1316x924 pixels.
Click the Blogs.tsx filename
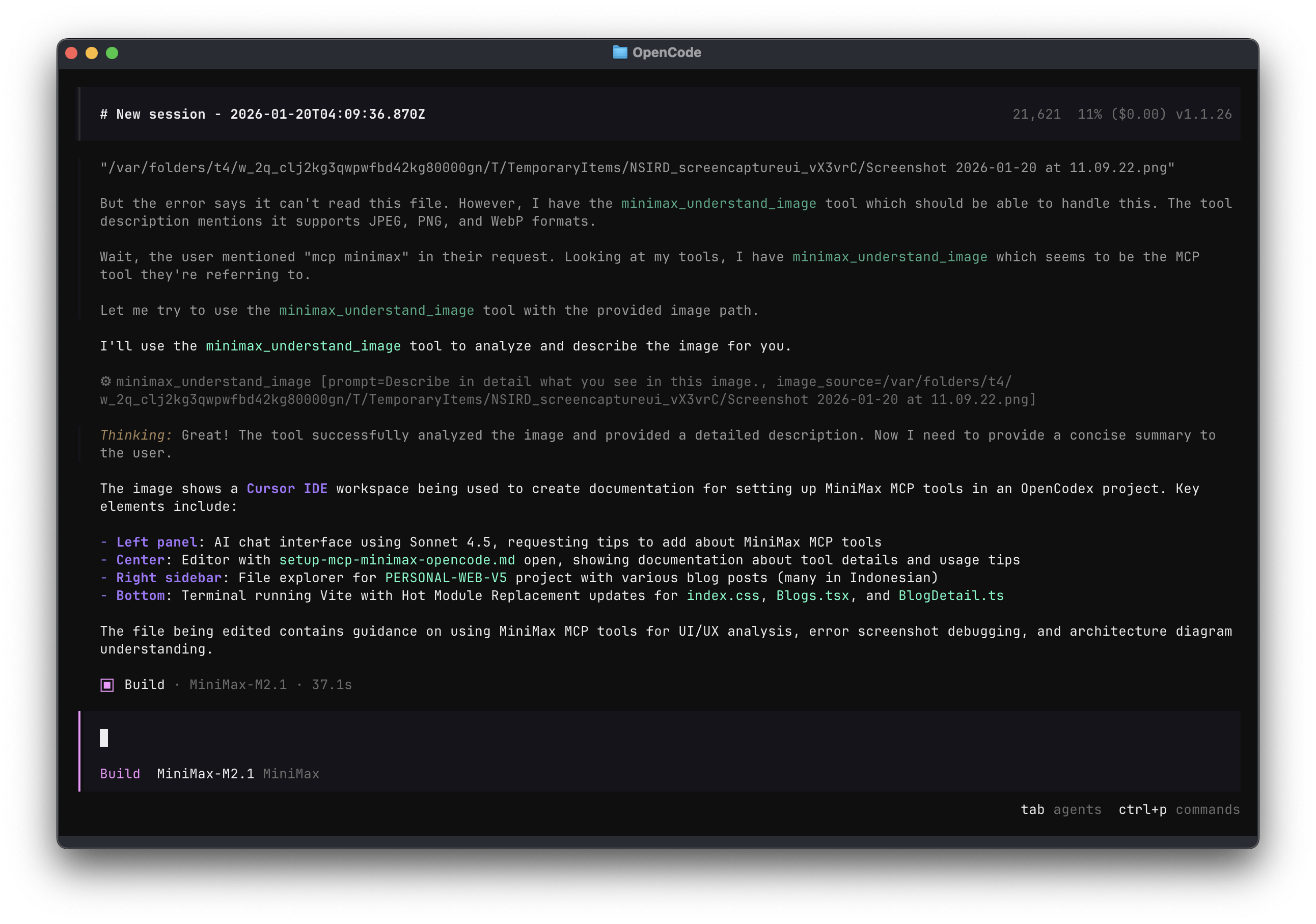pos(812,595)
